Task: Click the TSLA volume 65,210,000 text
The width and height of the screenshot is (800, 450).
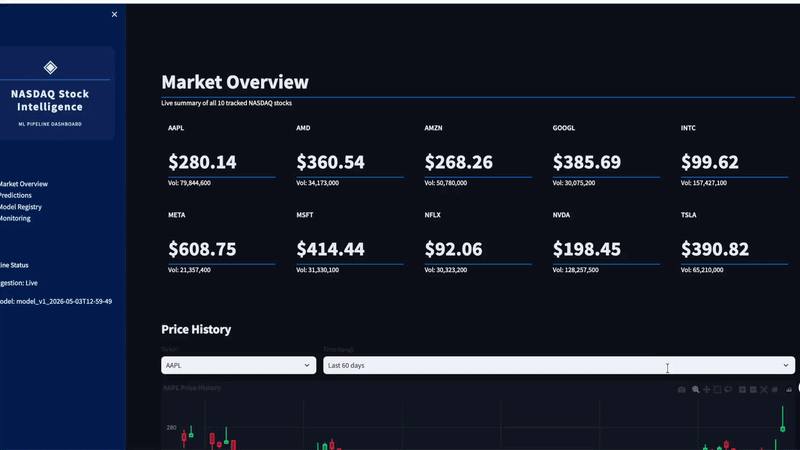Action: 702,270
